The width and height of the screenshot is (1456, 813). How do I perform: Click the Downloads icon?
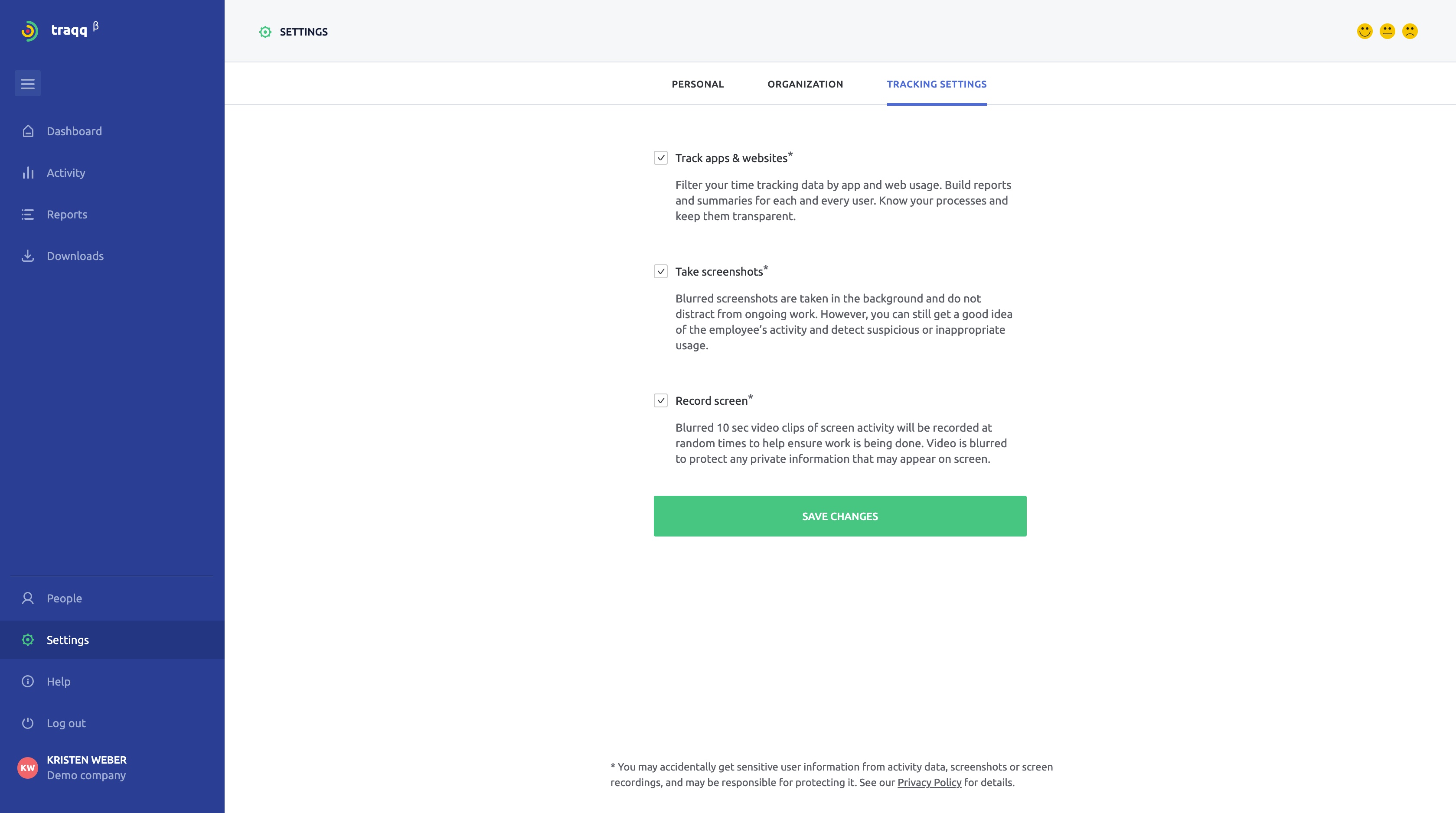click(28, 255)
